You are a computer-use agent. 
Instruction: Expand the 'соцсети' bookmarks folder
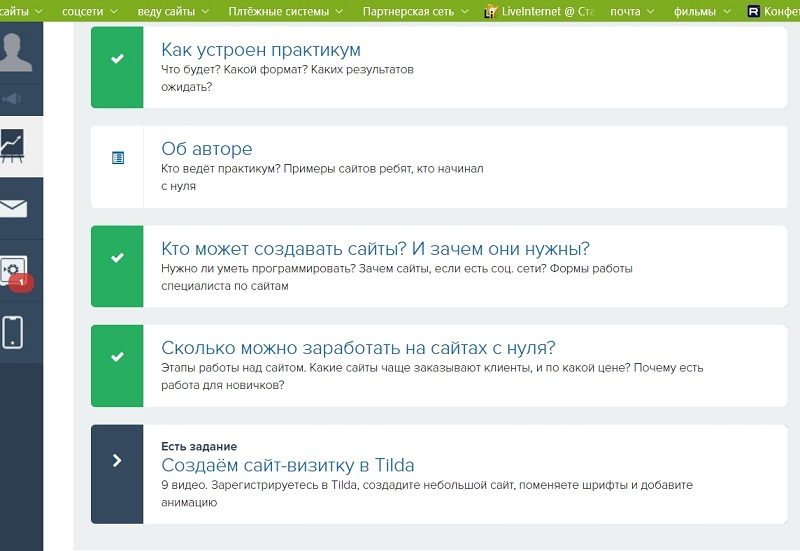89,11
